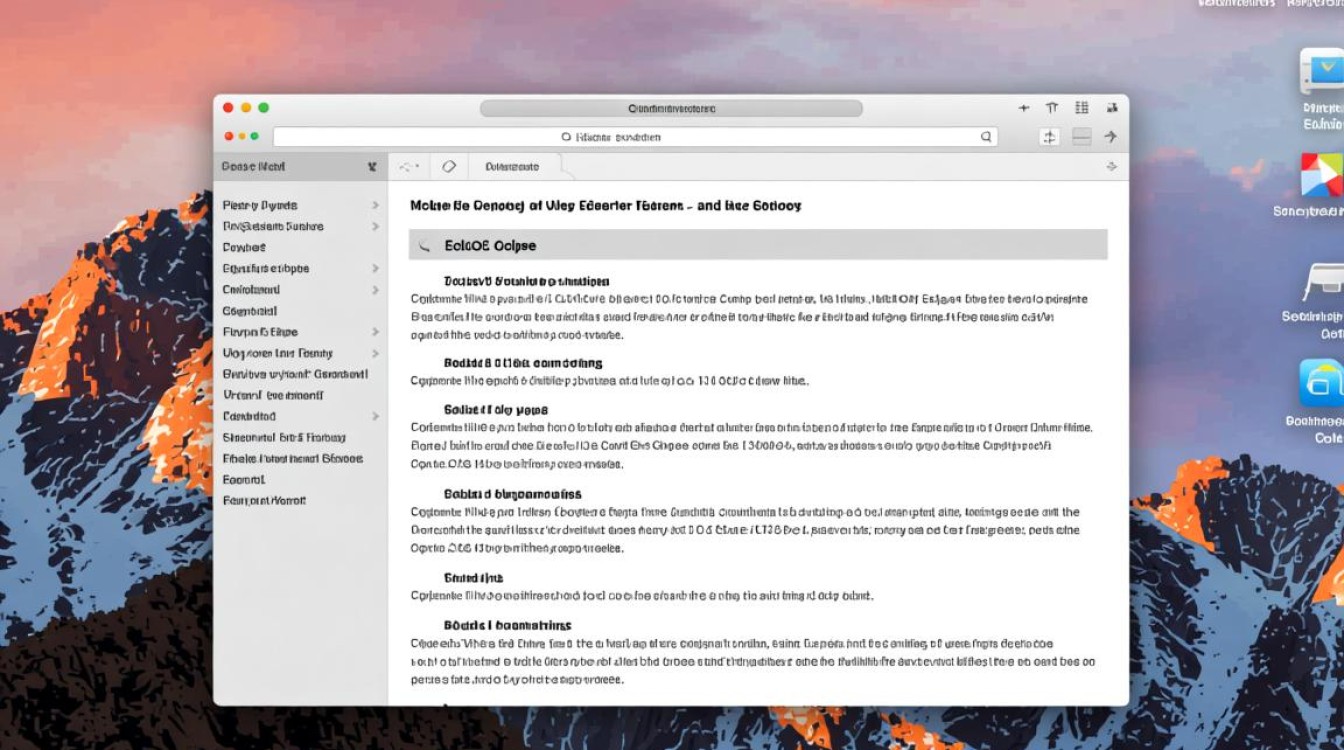This screenshot has height=750, width=1344.
Task: Click the grid view icon in title bar
Action: 1081,108
